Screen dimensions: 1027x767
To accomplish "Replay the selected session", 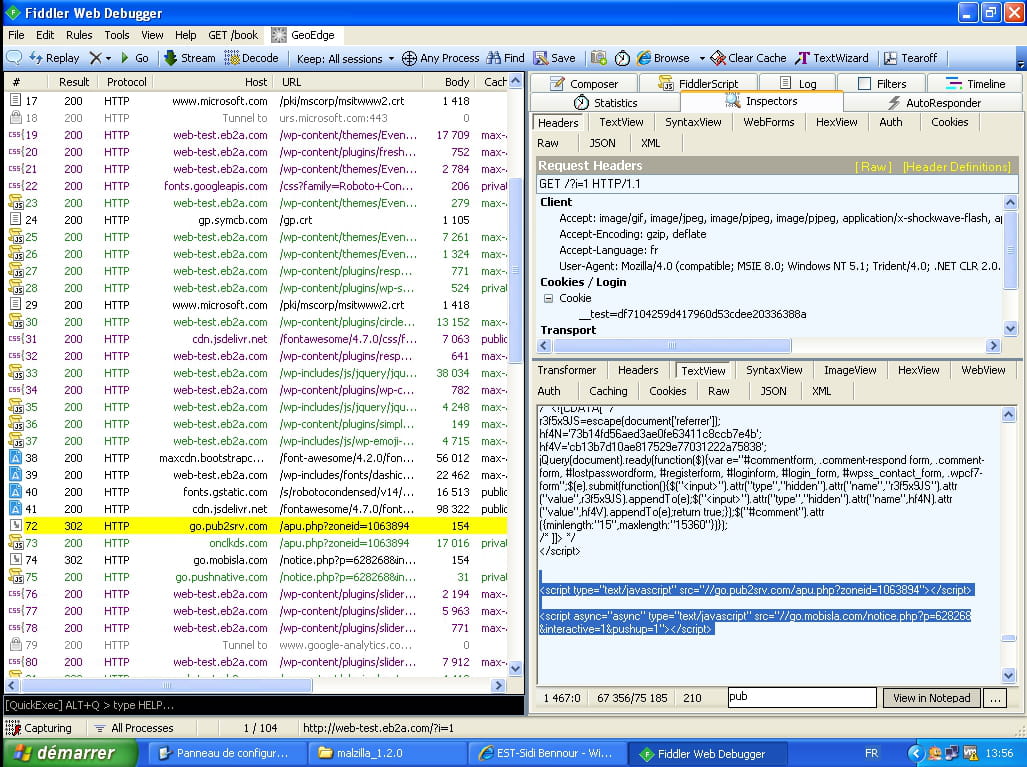I will 55,58.
